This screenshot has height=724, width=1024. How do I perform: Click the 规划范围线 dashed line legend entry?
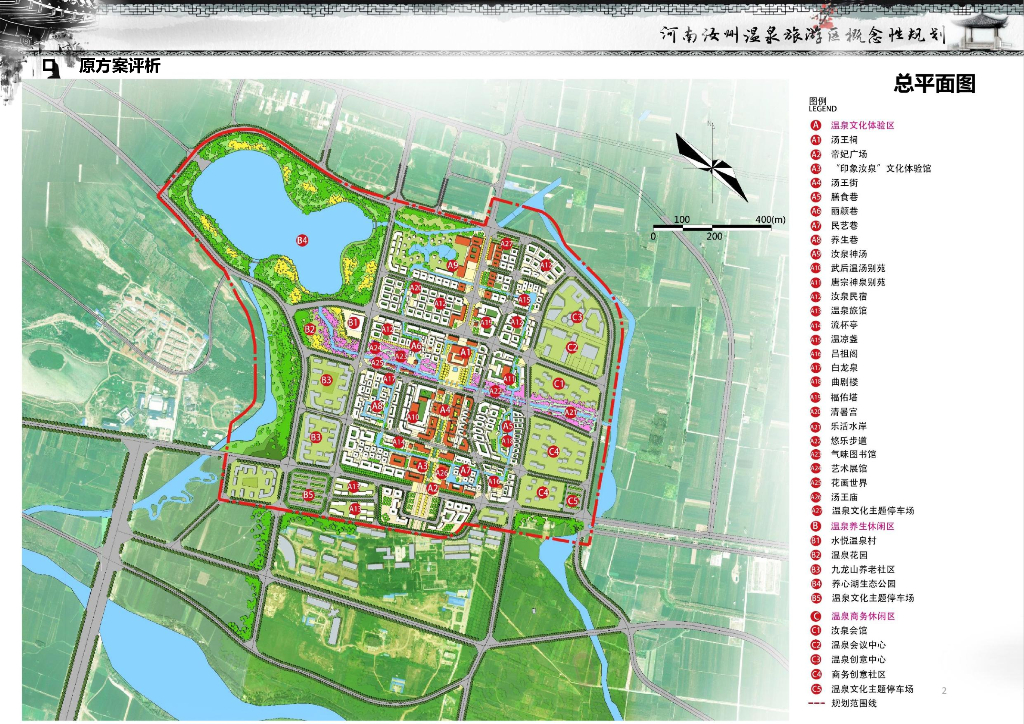842,703
